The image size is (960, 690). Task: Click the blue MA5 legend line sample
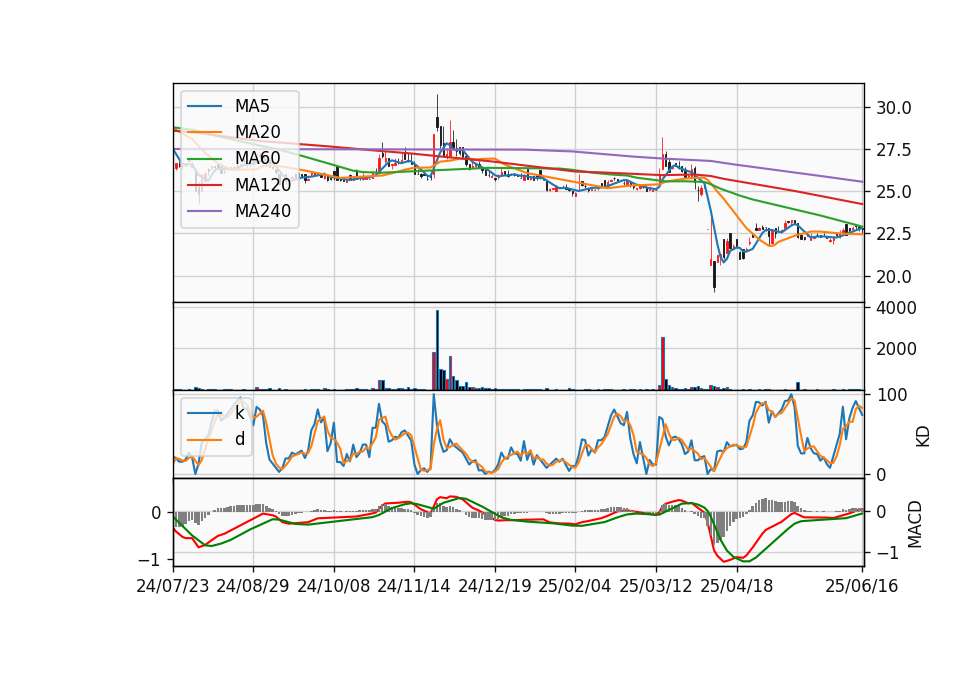coord(204,107)
